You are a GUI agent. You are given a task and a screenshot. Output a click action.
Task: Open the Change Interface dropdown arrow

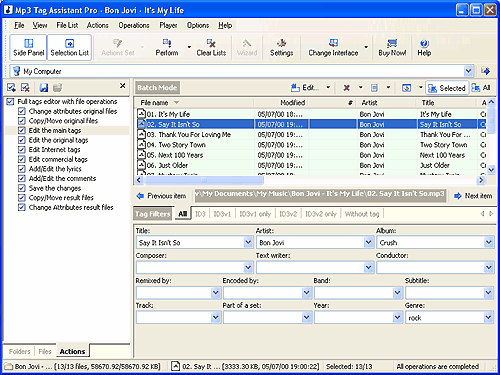(x=366, y=47)
